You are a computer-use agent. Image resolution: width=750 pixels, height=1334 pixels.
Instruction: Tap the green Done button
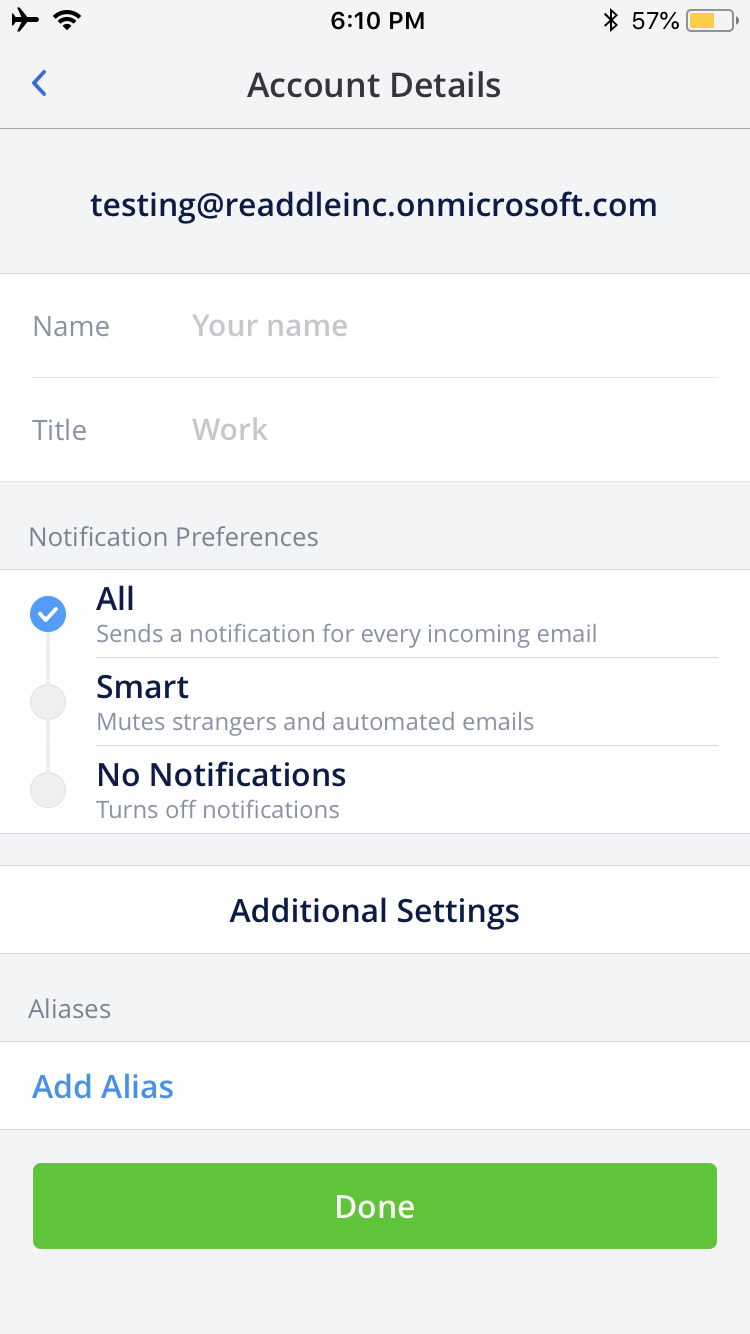(x=375, y=1206)
